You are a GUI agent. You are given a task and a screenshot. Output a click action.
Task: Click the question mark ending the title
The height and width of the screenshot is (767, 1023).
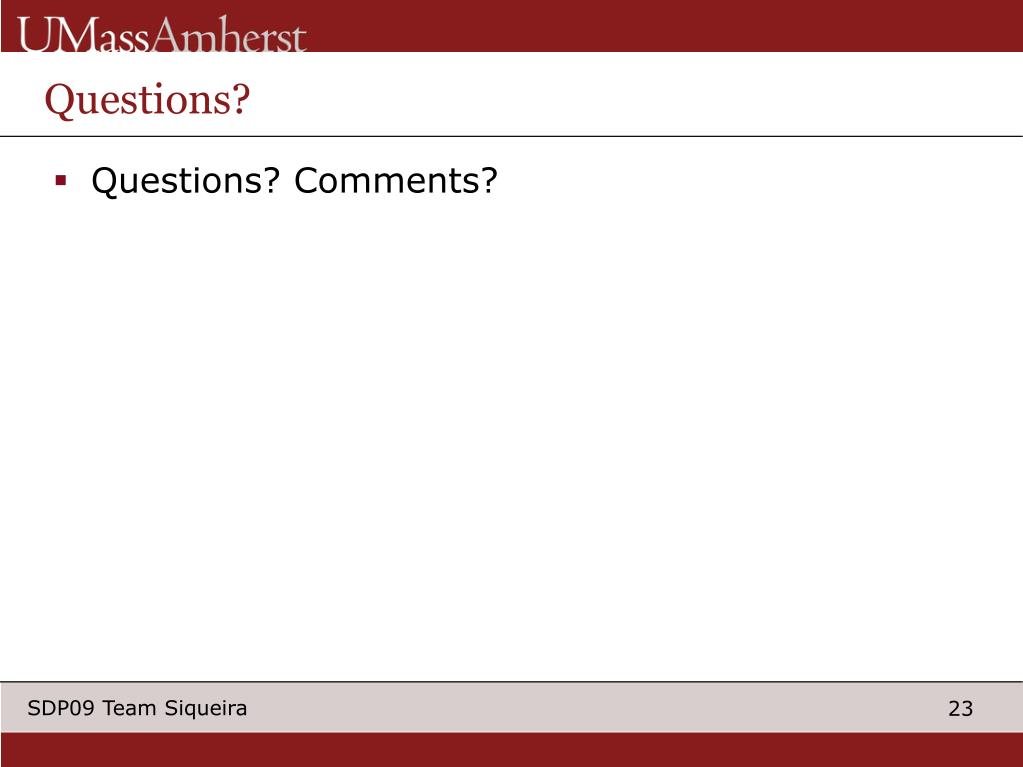pyautogui.click(x=241, y=99)
